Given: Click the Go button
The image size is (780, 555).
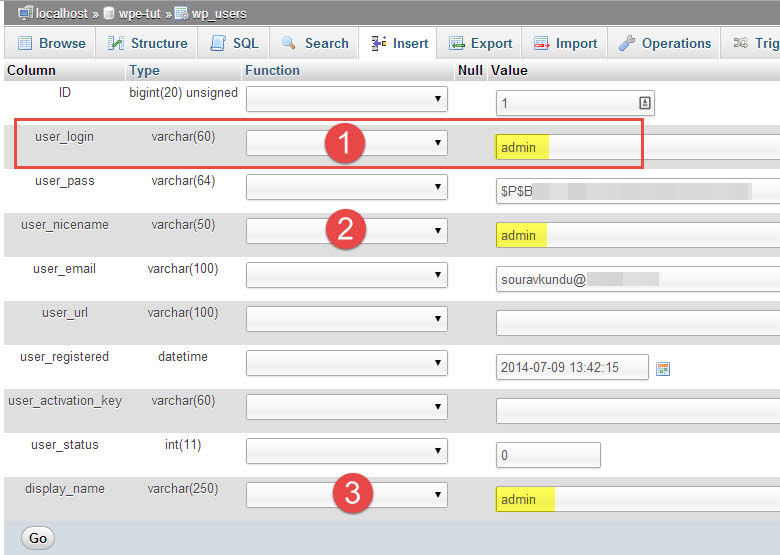Looking at the screenshot, I should click(x=38, y=538).
